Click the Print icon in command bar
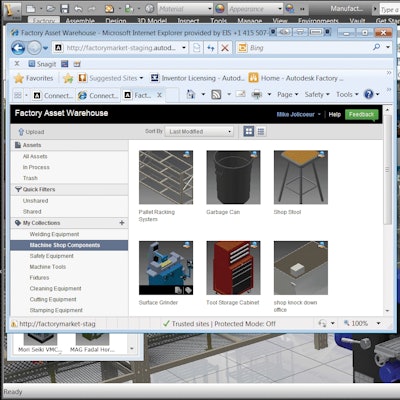Image resolution: width=400 pixels, height=400 pixels. (256, 95)
